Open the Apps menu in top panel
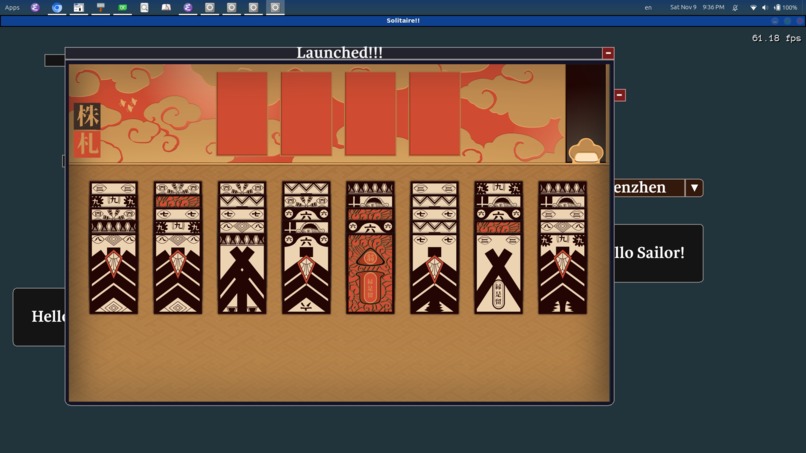This screenshot has height=453, width=806. pos(12,7)
